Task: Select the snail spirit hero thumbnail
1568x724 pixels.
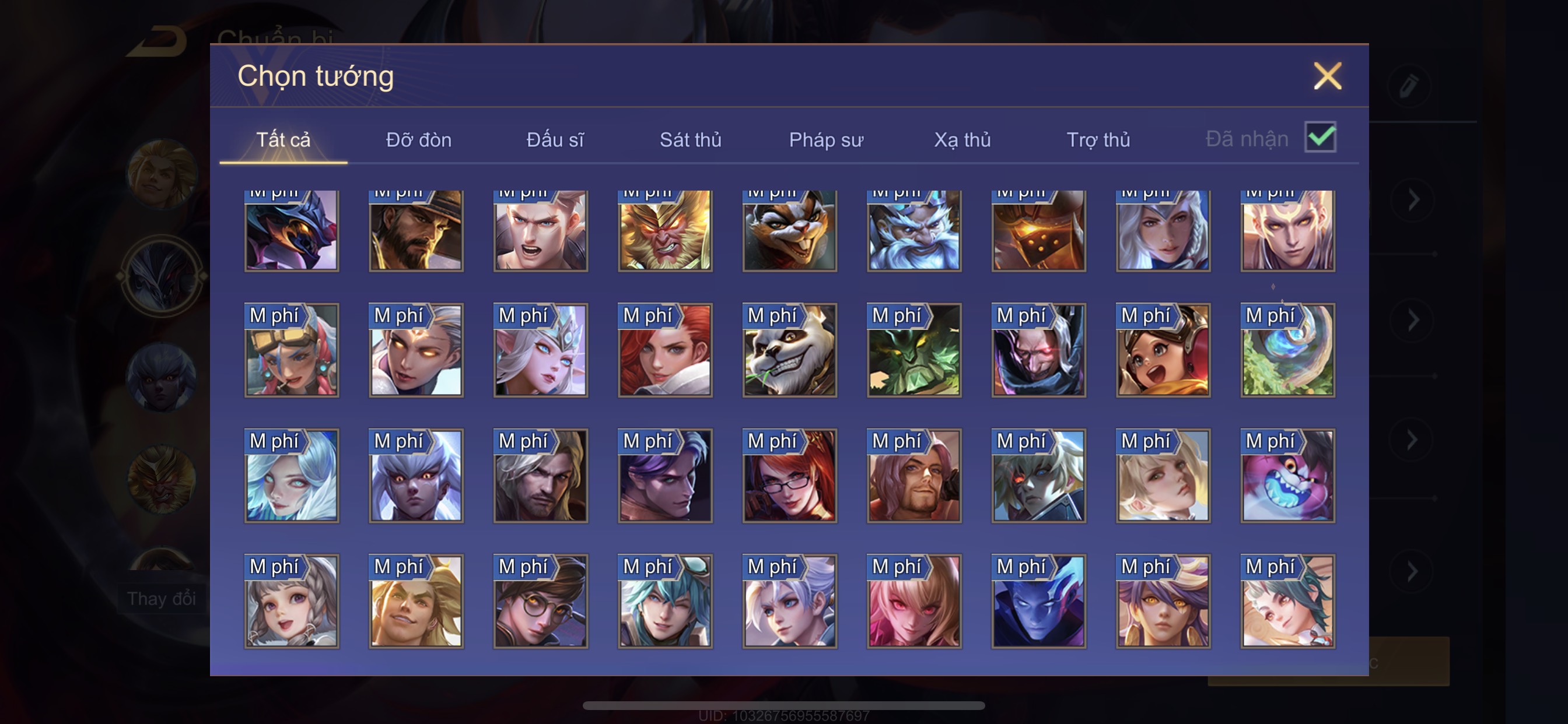Action: tap(1287, 350)
